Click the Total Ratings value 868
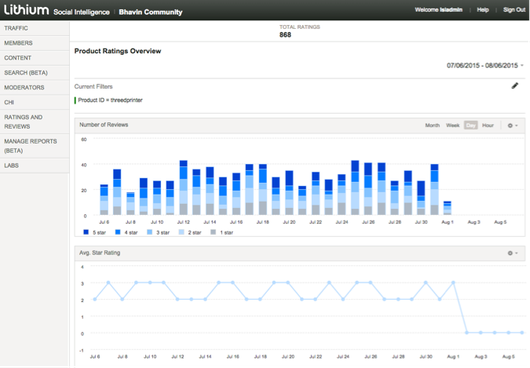Image resolution: width=530 pixels, height=368 pixels. point(285,35)
